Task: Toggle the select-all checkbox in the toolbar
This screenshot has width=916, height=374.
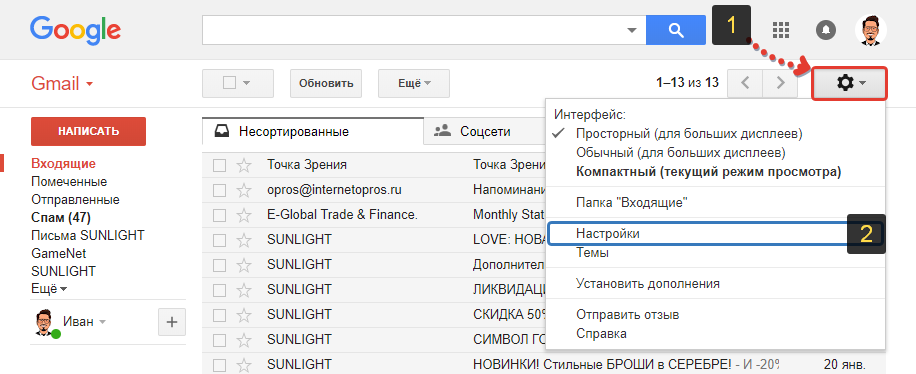Action: pos(230,83)
